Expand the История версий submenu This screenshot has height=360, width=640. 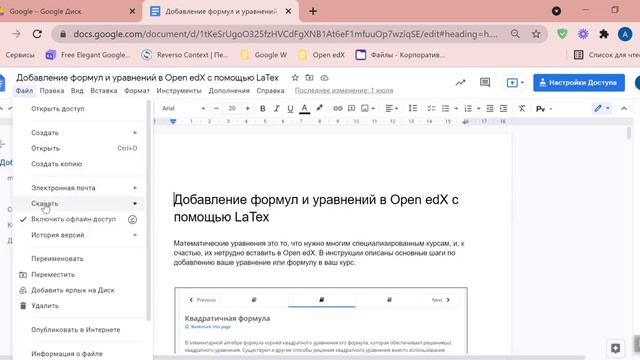click(x=80, y=235)
